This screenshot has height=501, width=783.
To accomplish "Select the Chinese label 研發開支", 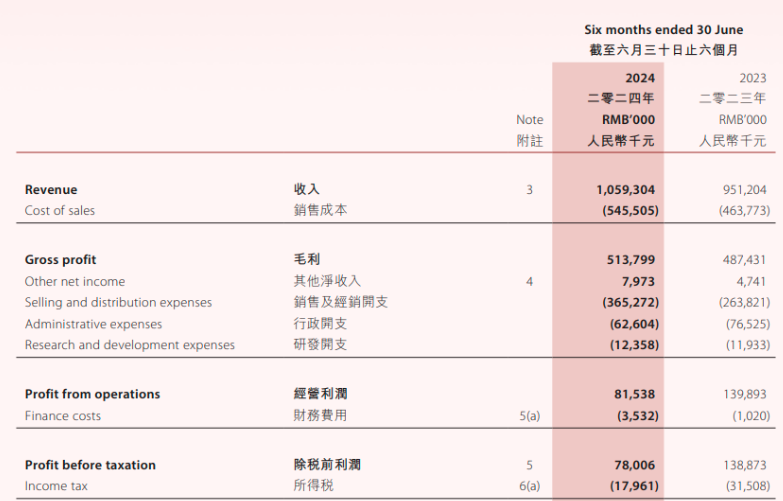I will (x=320, y=345).
